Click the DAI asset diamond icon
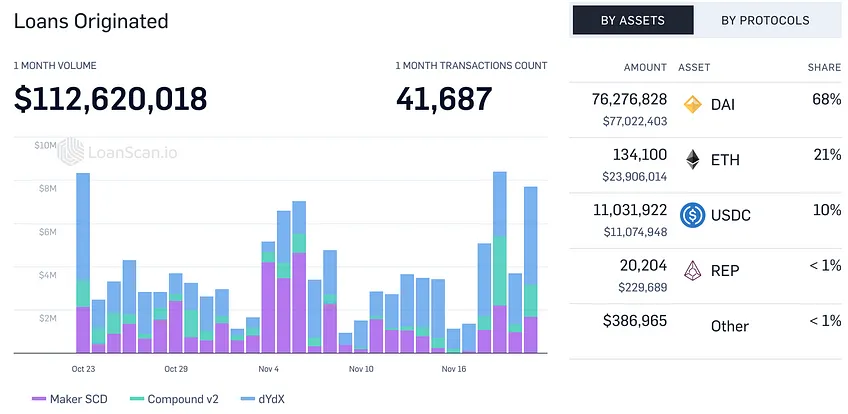The image size is (848, 414). point(693,104)
